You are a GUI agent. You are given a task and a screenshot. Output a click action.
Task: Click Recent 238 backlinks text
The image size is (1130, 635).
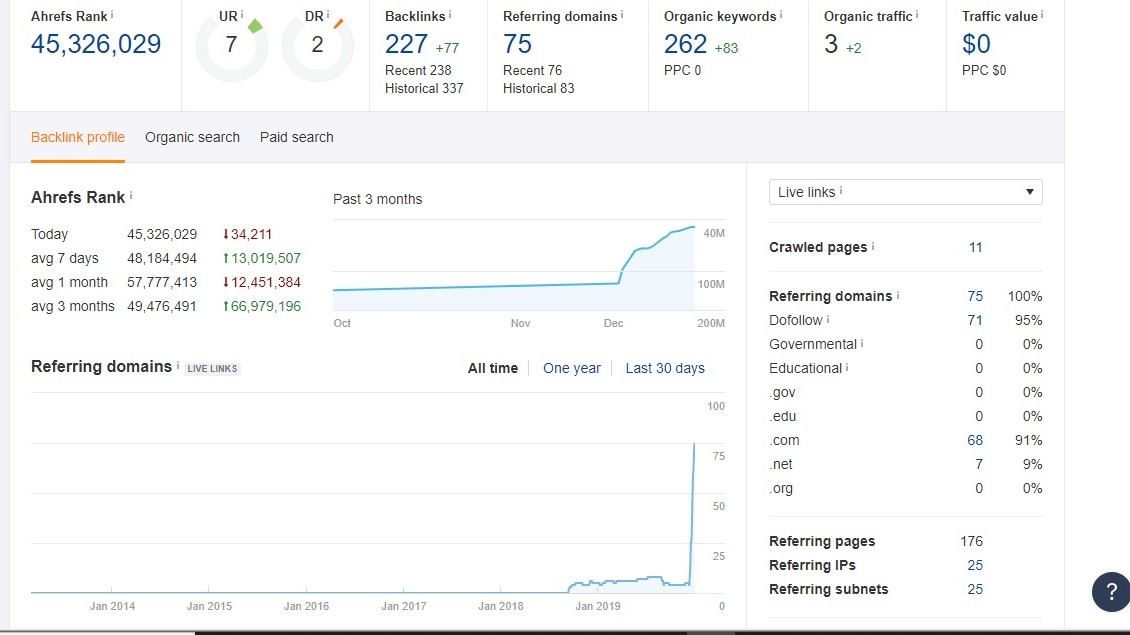[x=418, y=71]
